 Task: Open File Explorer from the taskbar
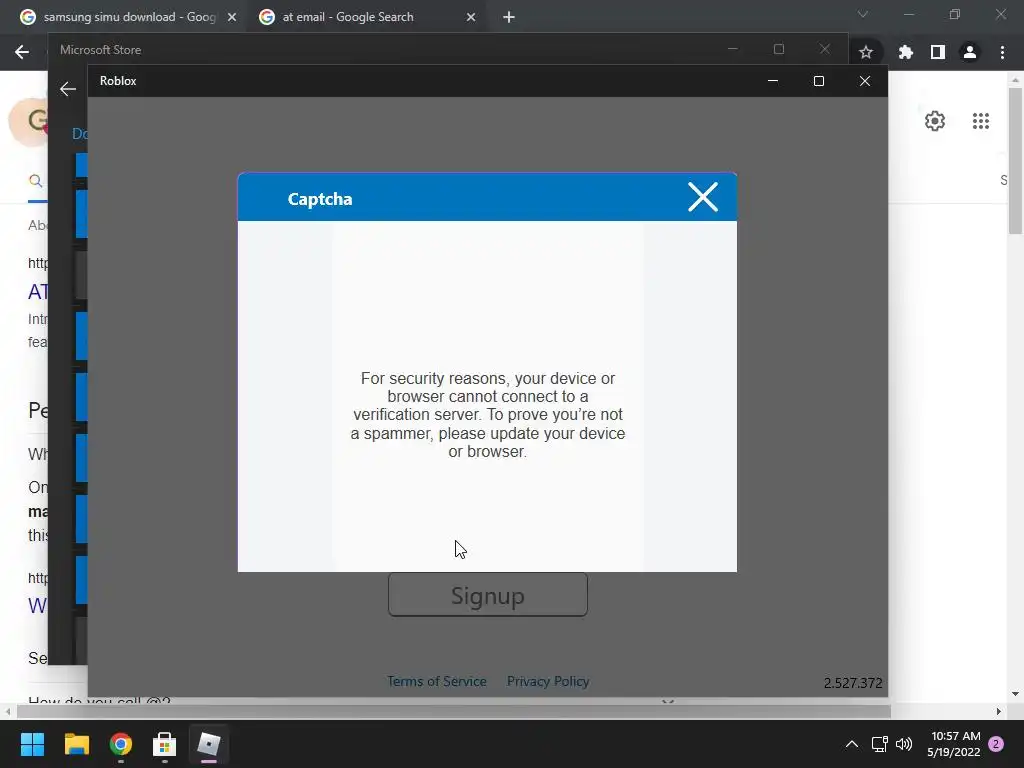coord(76,744)
